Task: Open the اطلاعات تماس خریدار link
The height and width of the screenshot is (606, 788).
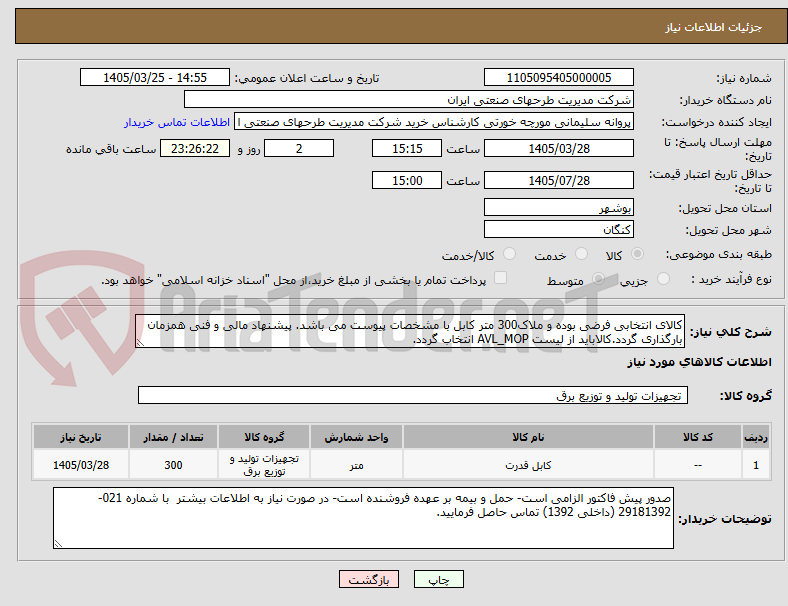Action: (177, 122)
